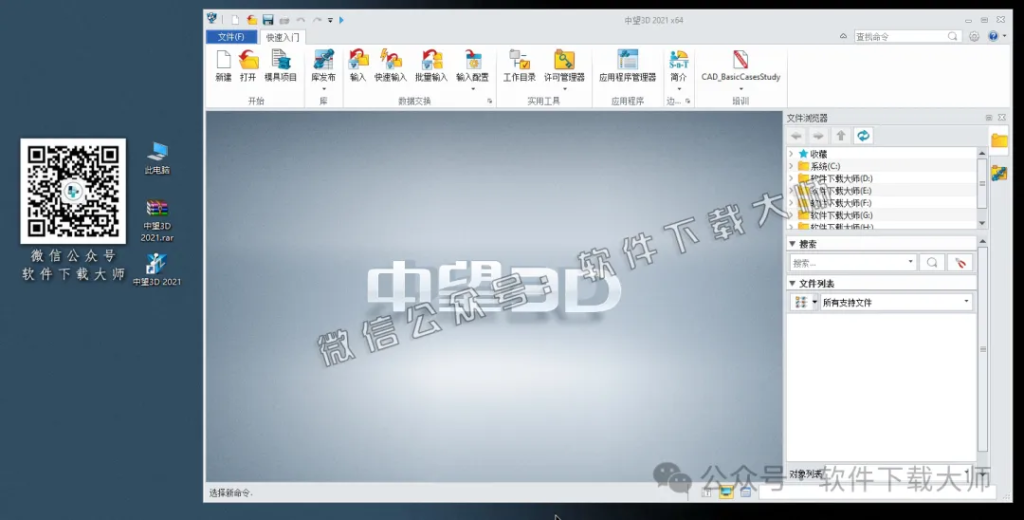Click the 搜索 text field in file browser
Viewport: 1024px width, 520px height.
click(x=853, y=263)
